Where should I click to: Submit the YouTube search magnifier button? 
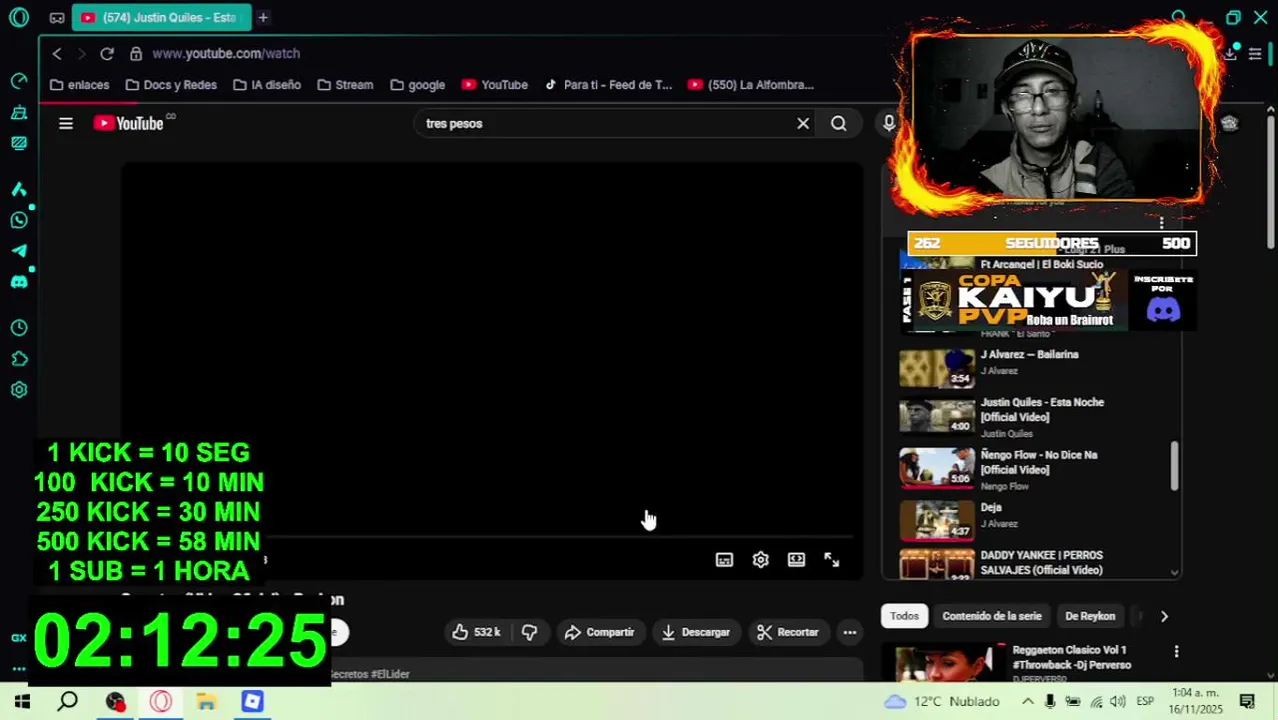(839, 123)
